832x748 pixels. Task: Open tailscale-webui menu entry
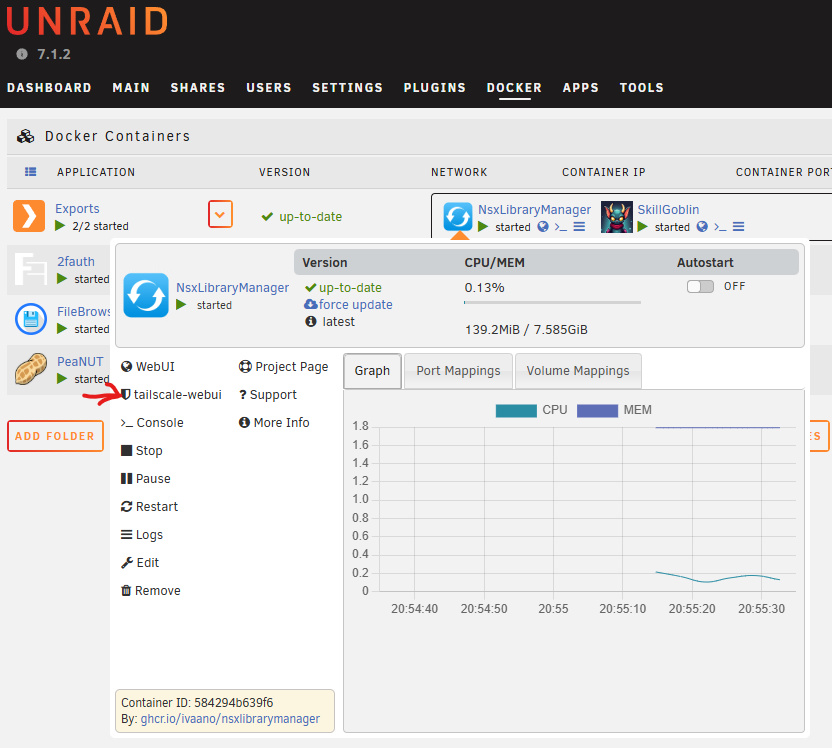pyautogui.click(x=171, y=395)
